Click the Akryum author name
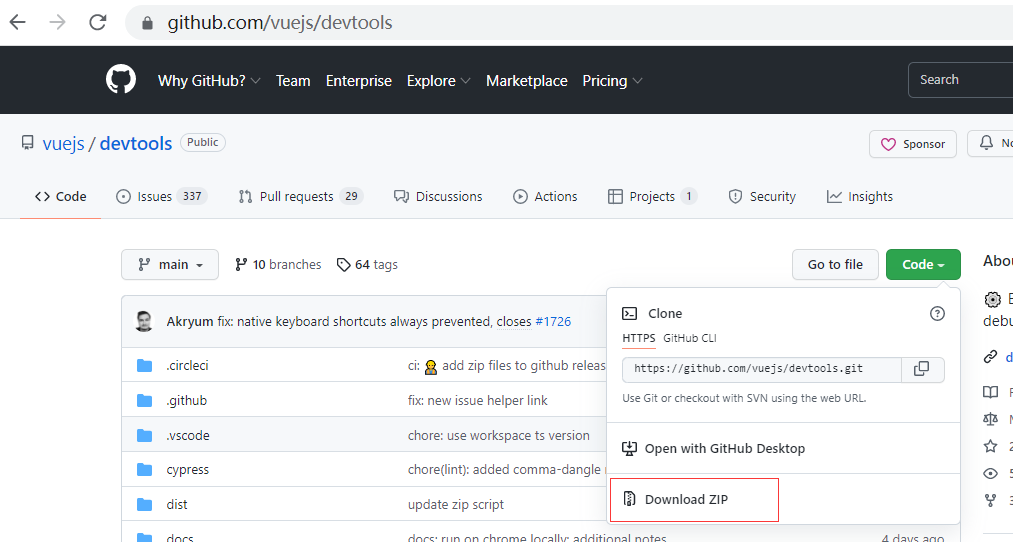1013x542 pixels. point(189,322)
